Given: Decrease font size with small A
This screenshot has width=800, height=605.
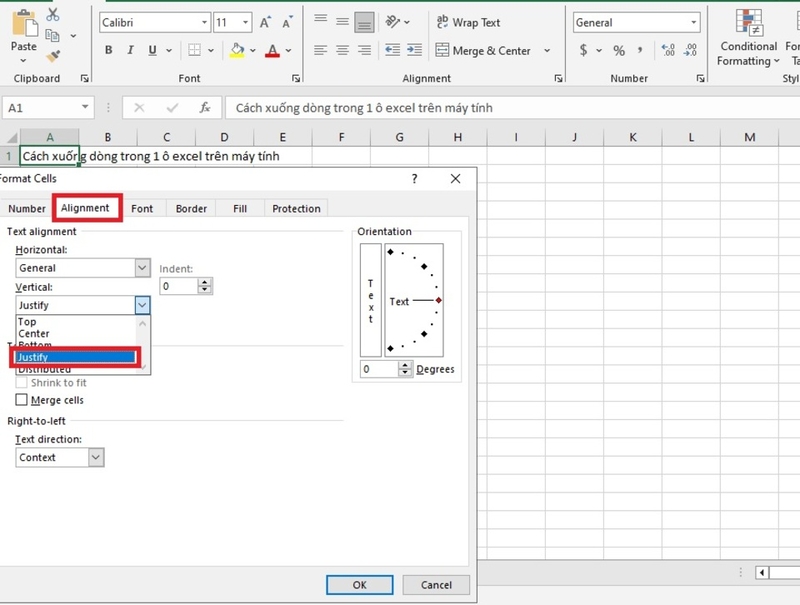Looking at the screenshot, I should [287, 23].
